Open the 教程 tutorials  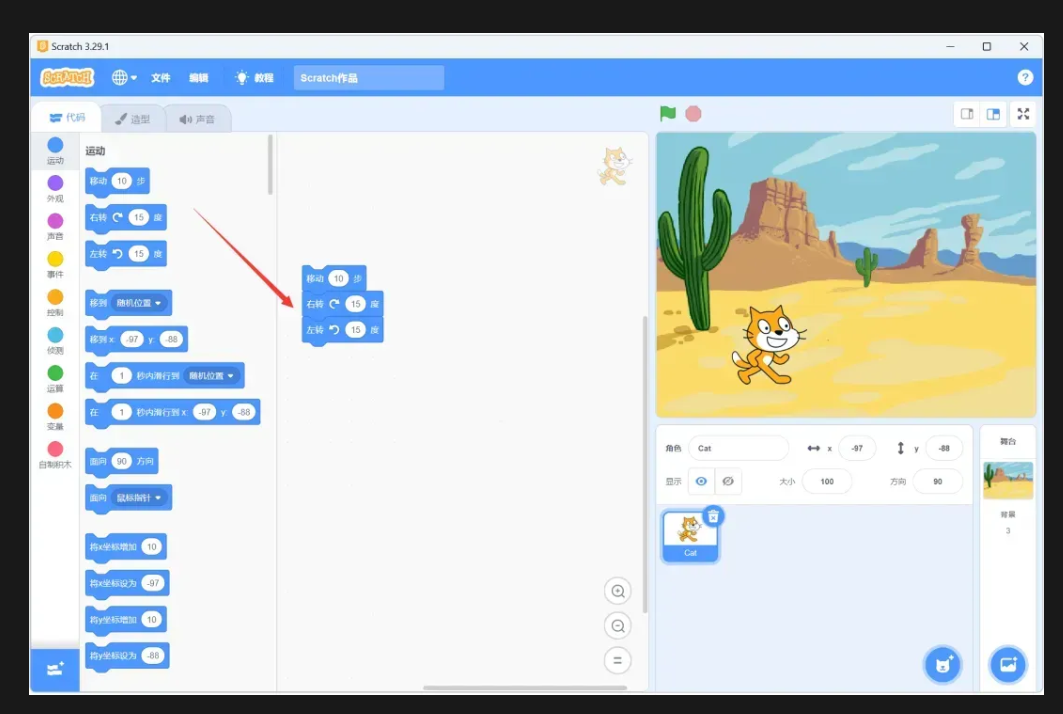(254, 78)
